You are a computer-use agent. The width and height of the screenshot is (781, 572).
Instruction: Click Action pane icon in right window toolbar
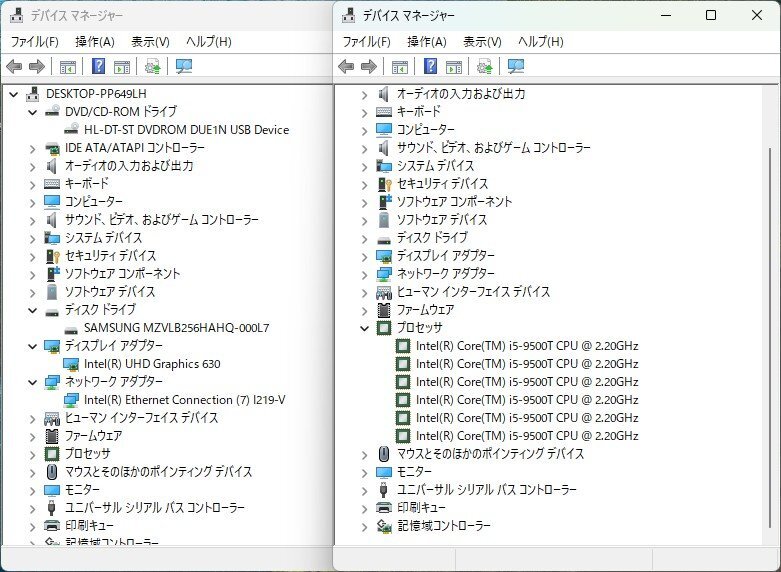454,66
